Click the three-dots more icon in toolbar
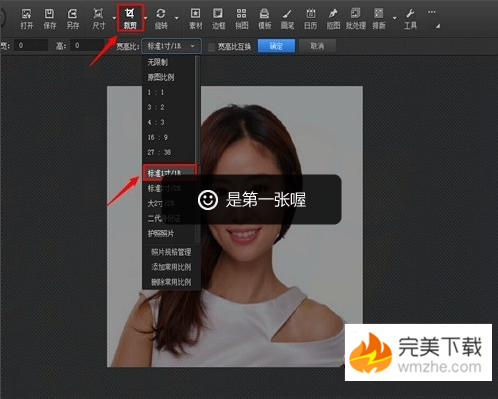498x399 pixels. pyautogui.click(x=432, y=12)
